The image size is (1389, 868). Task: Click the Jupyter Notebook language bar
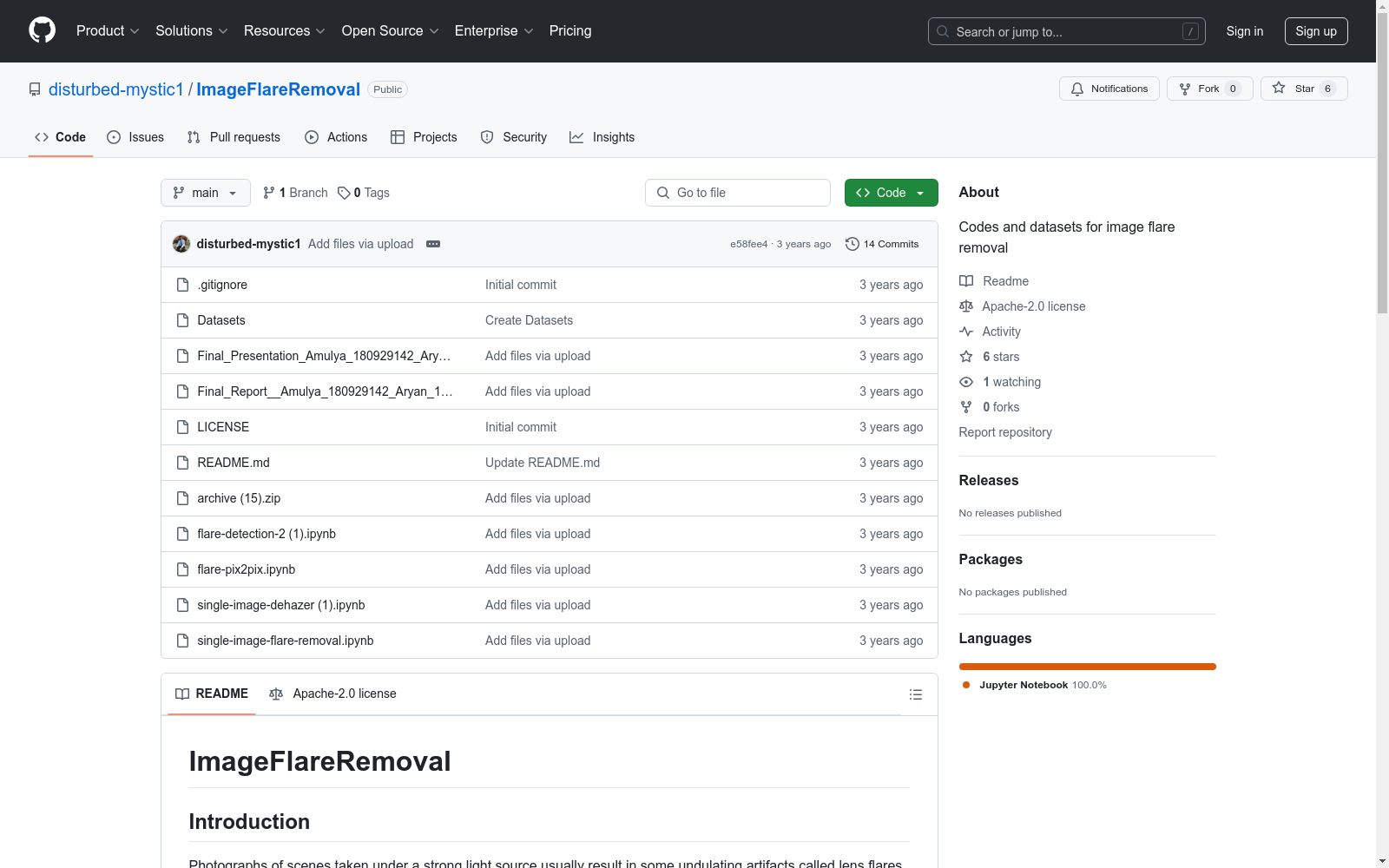coord(1088,667)
